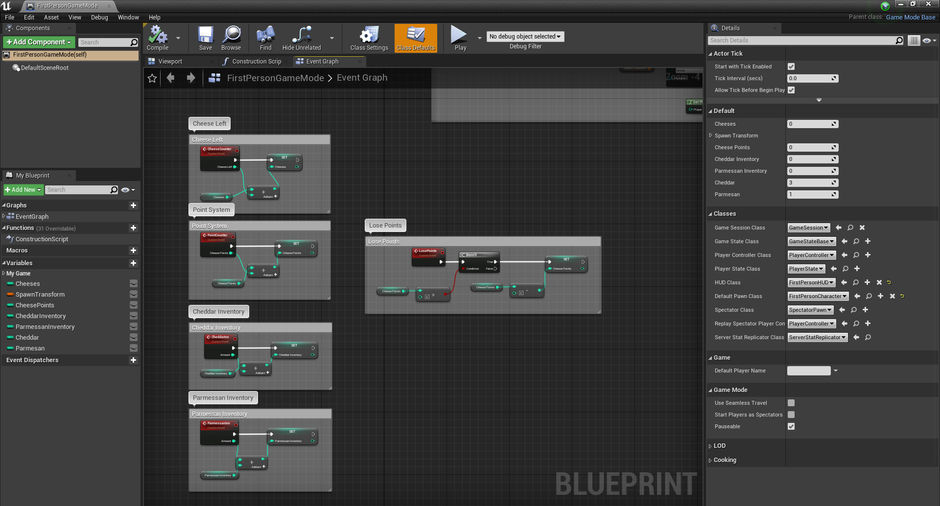The image size is (940, 506).
Task: Browse to asset in content browser
Action: 231,38
